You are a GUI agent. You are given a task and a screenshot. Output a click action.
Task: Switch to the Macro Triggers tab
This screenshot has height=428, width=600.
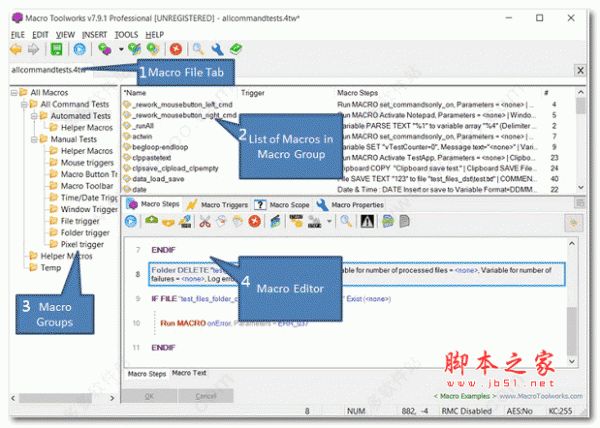[x=217, y=205]
